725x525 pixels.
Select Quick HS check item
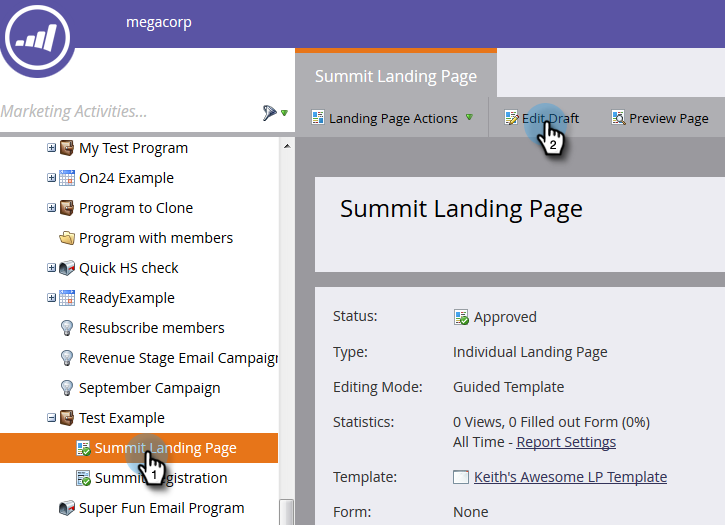[129, 268]
